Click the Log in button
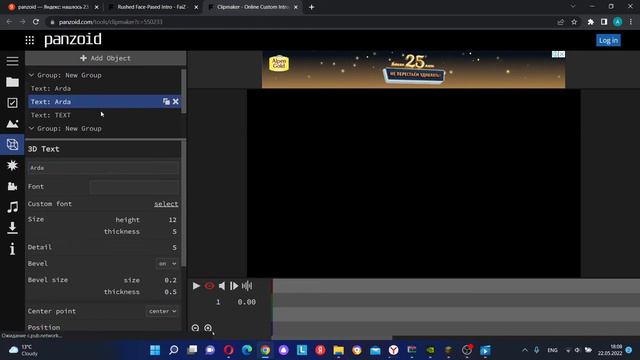Image resolution: width=640 pixels, height=360 pixels. tap(608, 40)
